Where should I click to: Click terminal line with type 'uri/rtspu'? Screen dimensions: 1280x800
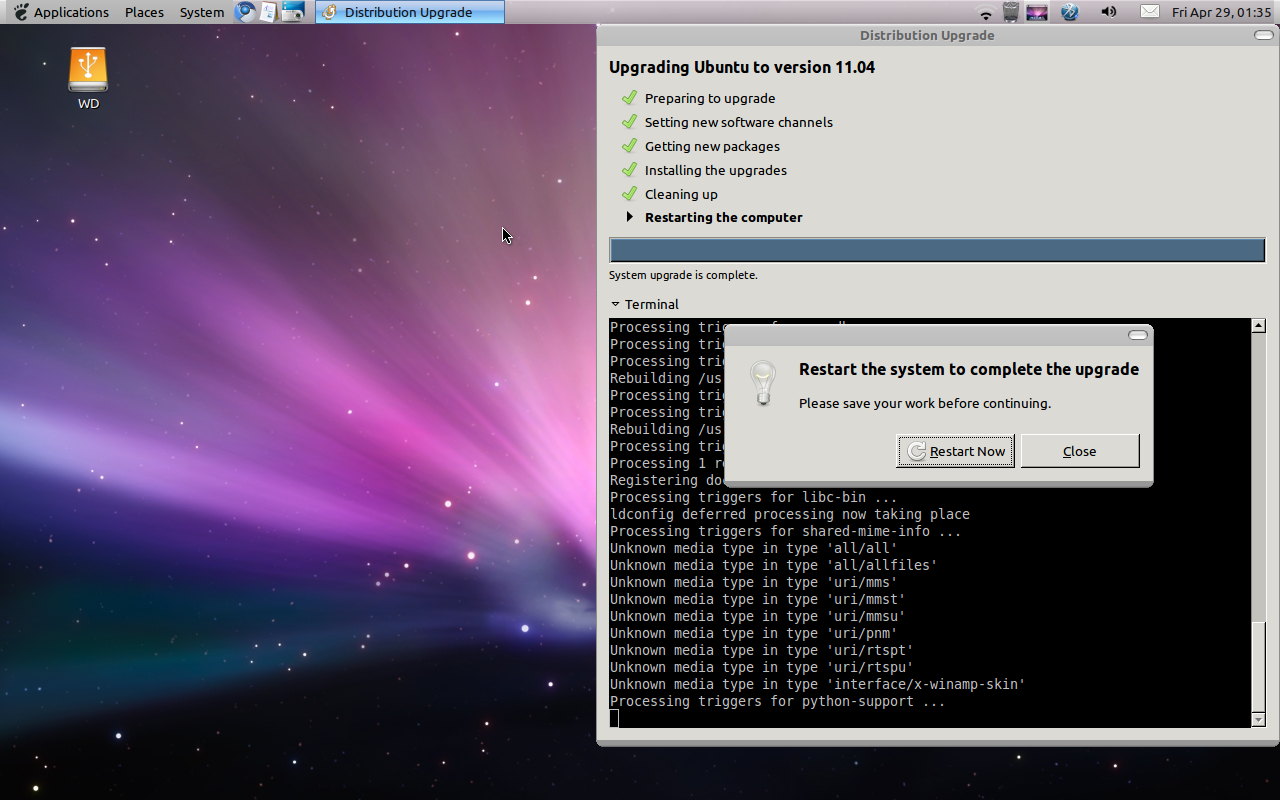pyautogui.click(x=762, y=667)
